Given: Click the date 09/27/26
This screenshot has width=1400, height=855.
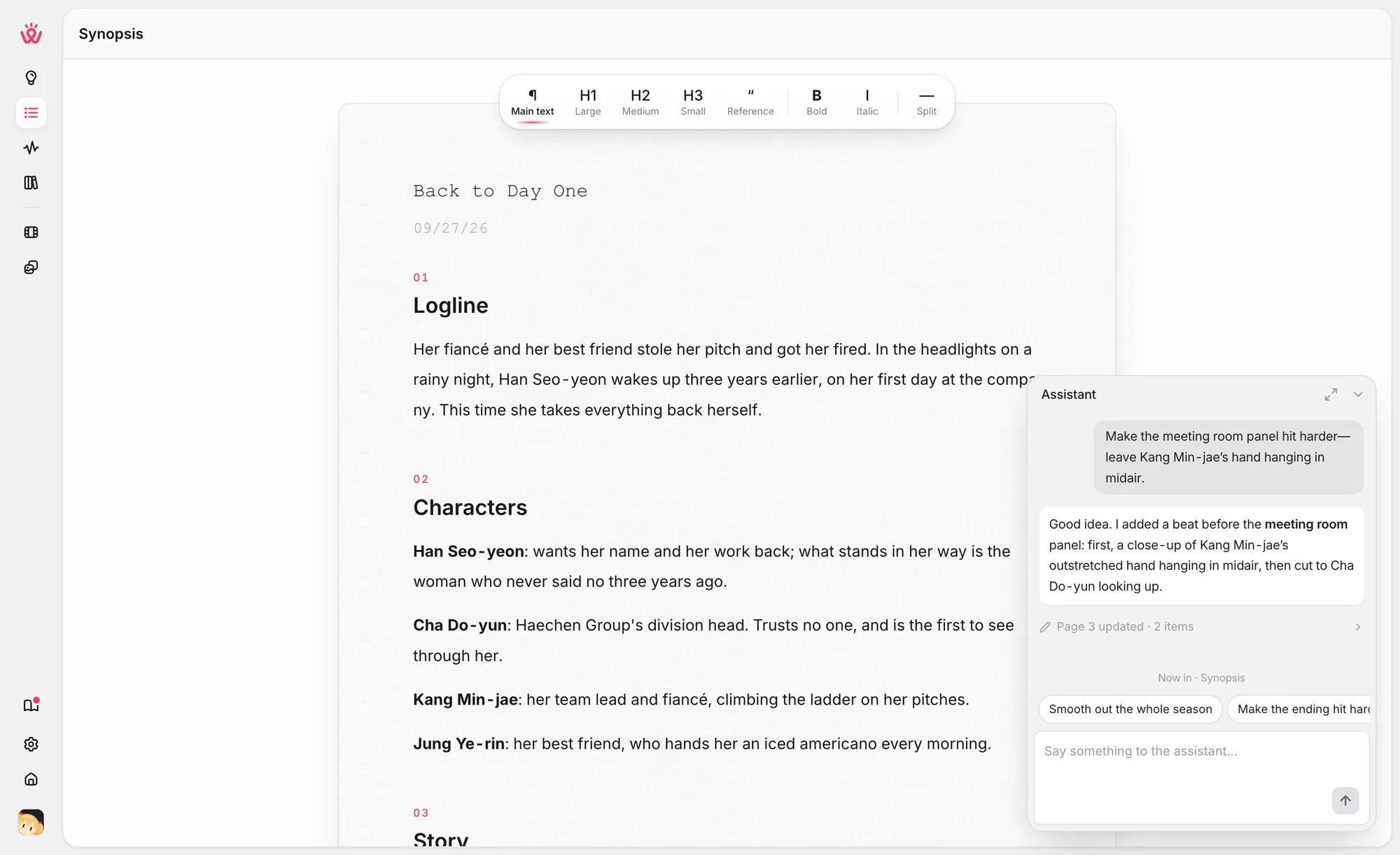Looking at the screenshot, I should [451, 228].
